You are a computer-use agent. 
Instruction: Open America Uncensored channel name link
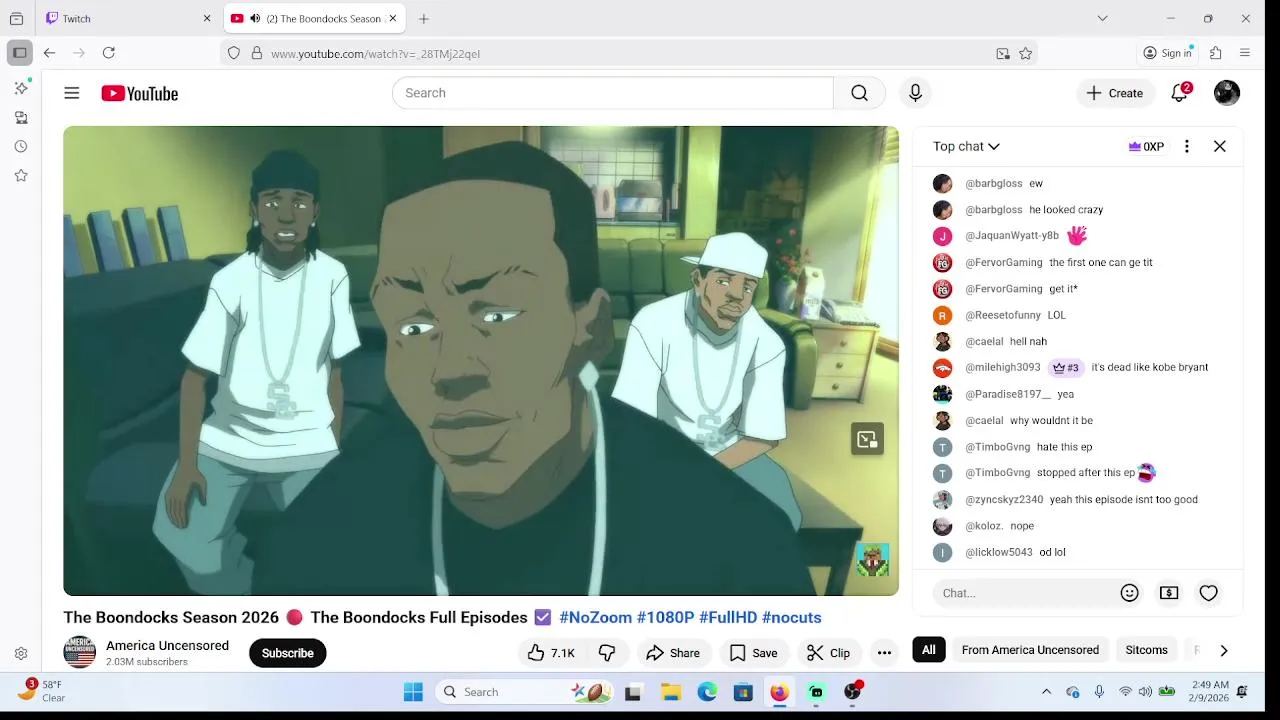click(x=167, y=646)
